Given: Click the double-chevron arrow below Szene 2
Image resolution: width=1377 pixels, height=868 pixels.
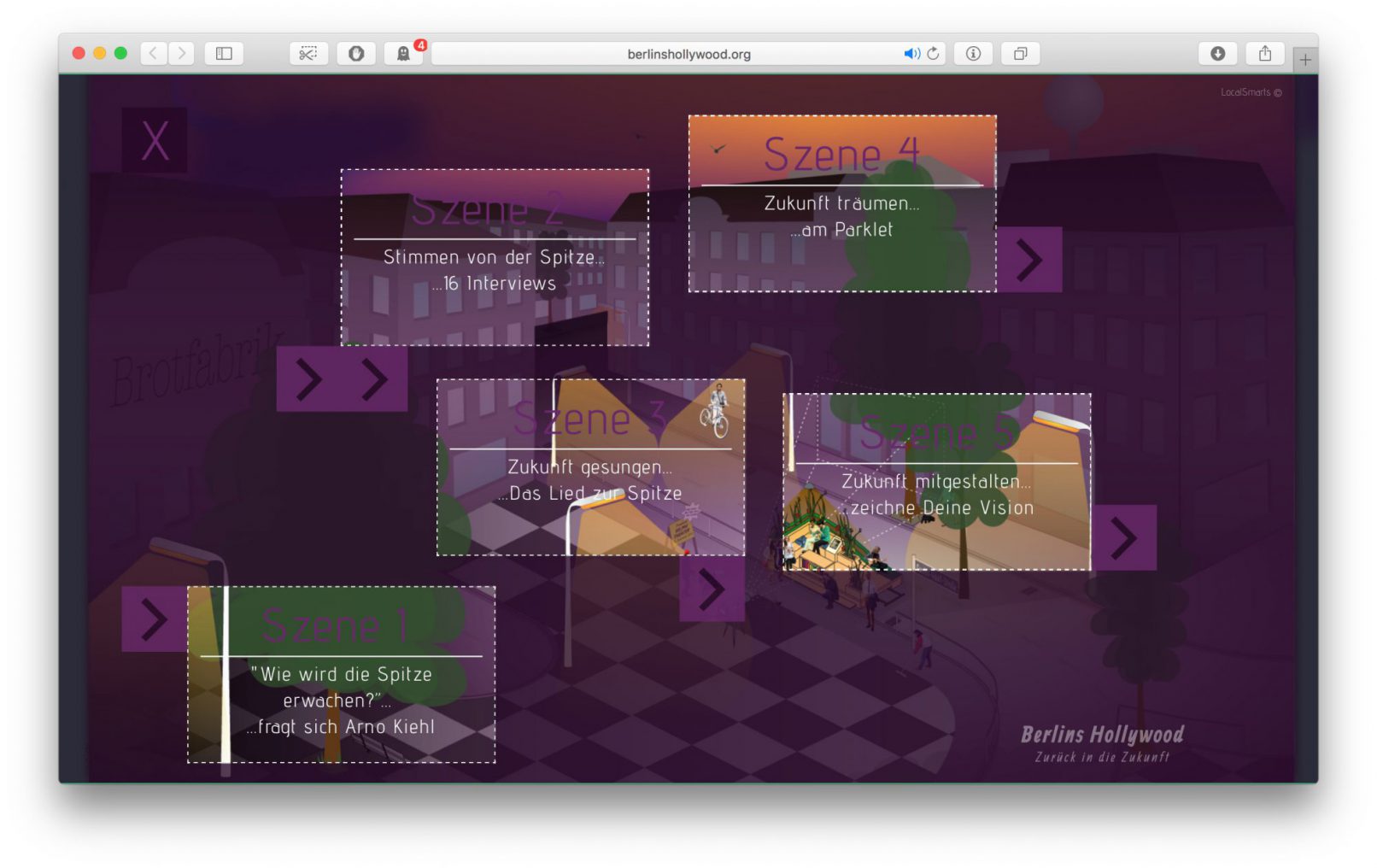Looking at the screenshot, I should click(x=342, y=379).
